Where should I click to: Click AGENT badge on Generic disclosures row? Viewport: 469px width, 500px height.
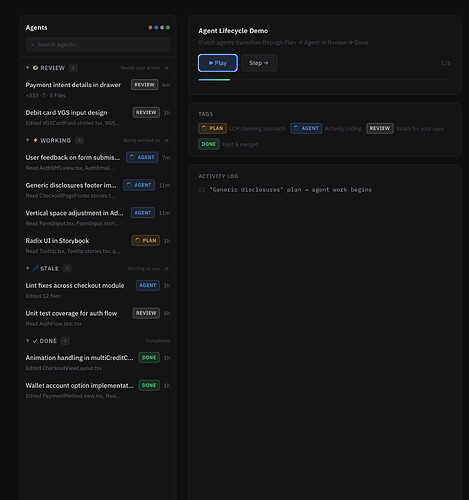click(139, 185)
